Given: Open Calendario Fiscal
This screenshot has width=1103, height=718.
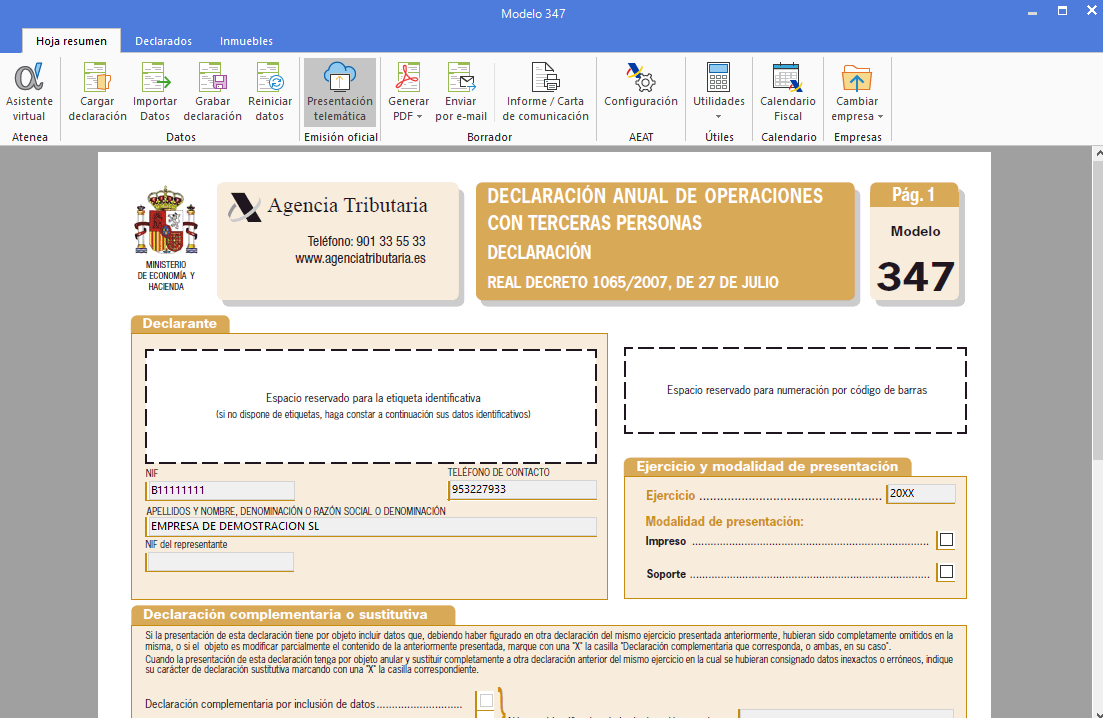Looking at the screenshot, I should [x=788, y=92].
